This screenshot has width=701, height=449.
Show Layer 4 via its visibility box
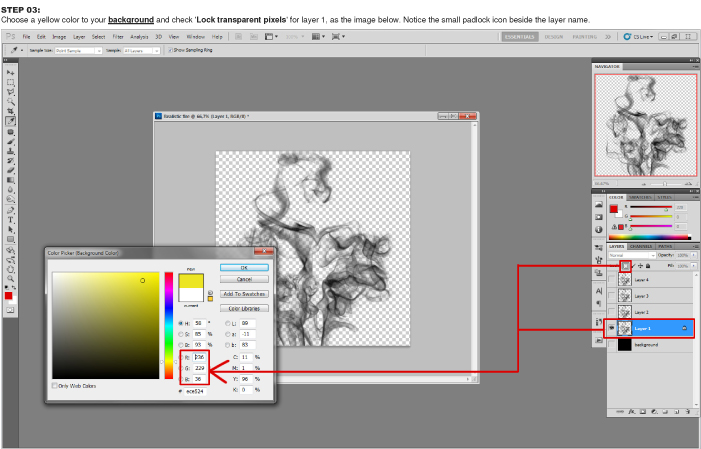coord(612,280)
